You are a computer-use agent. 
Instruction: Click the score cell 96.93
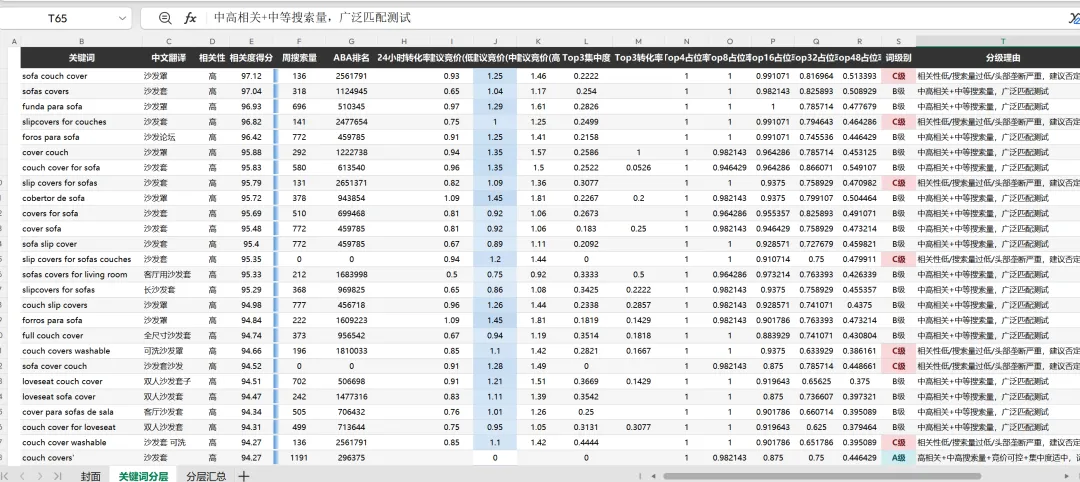point(251,107)
